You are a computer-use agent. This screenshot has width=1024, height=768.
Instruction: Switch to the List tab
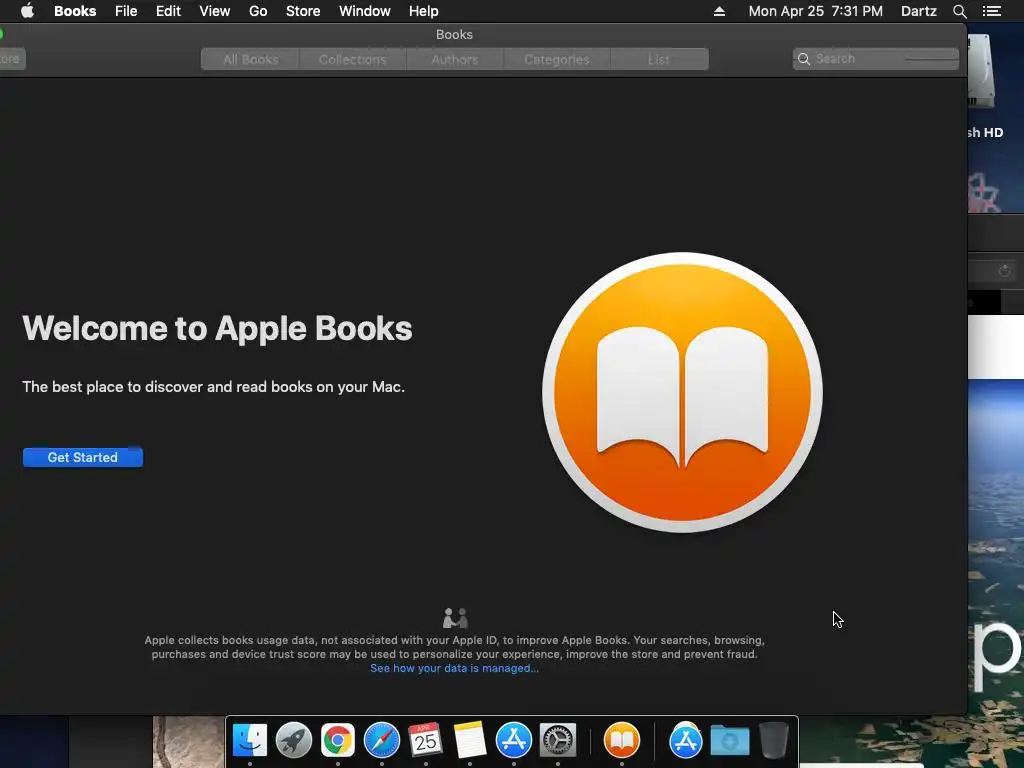pyautogui.click(x=659, y=59)
